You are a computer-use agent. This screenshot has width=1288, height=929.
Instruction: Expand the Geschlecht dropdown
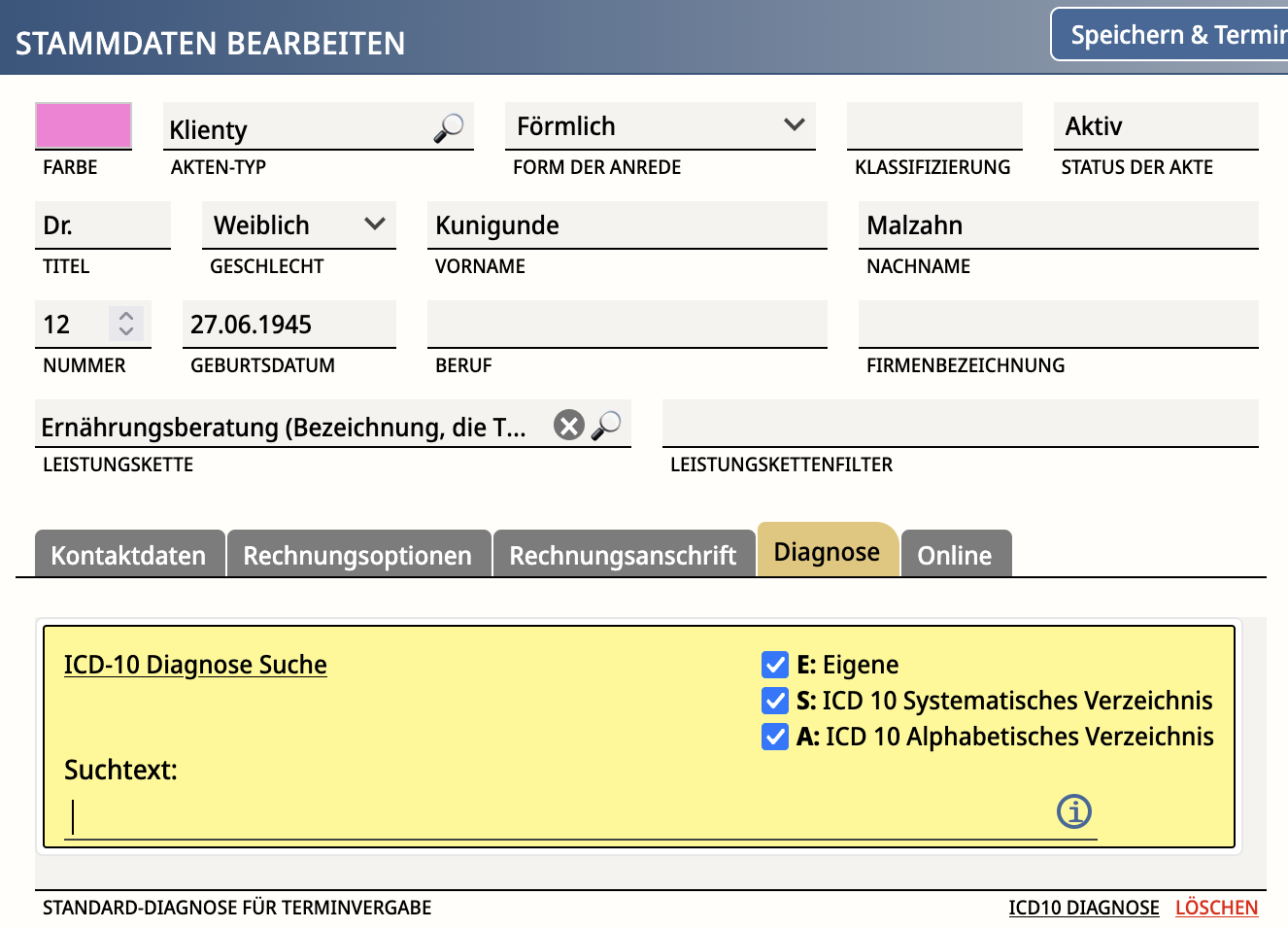[x=299, y=225]
